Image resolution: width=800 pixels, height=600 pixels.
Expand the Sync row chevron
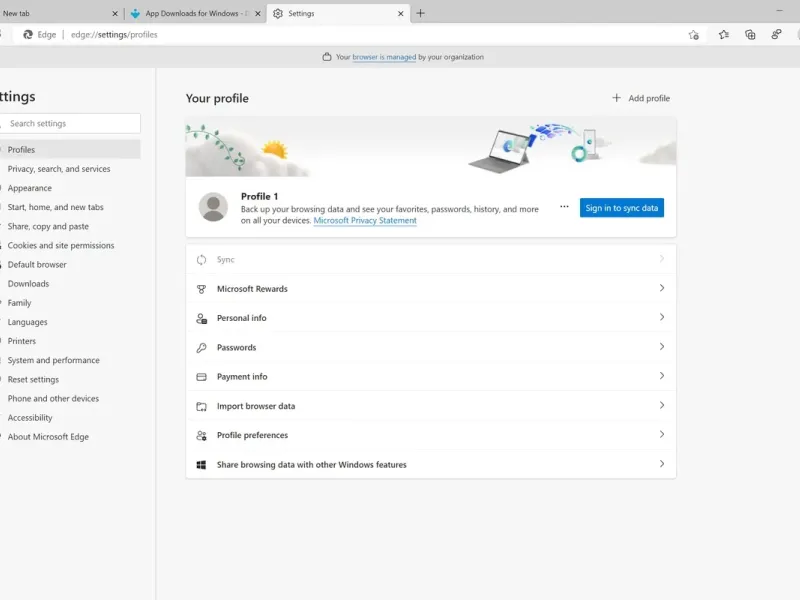point(662,259)
